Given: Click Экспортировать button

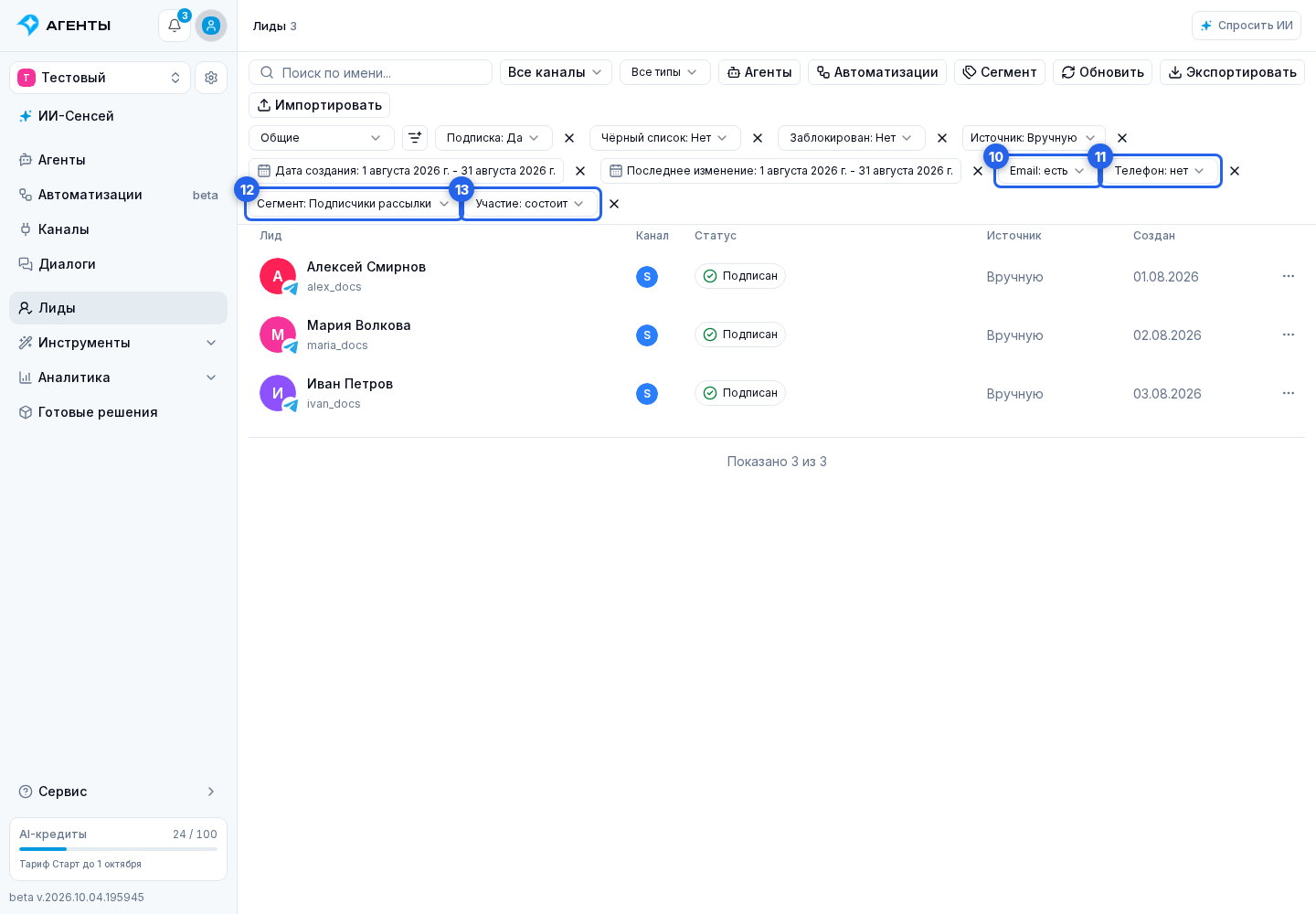Looking at the screenshot, I should click(x=1232, y=72).
